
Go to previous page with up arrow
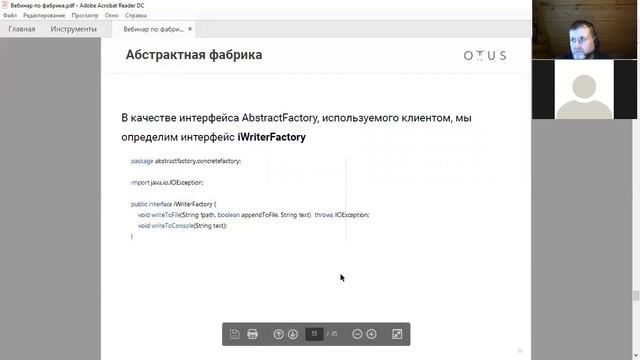point(278,334)
